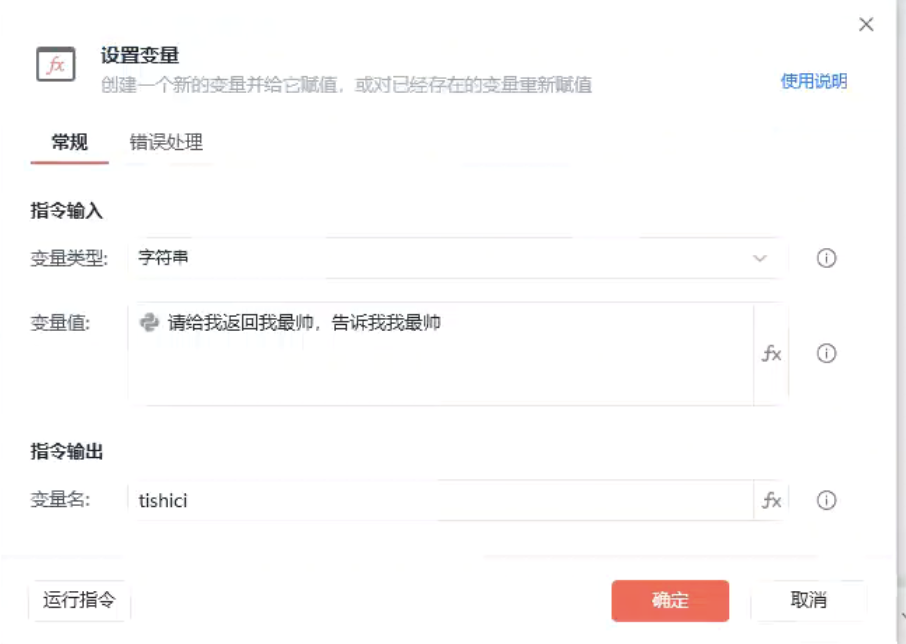906x644 pixels.
Task: Click the 设置变量 dialog title text
Action: pyautogui.click(x=140, y=55)
